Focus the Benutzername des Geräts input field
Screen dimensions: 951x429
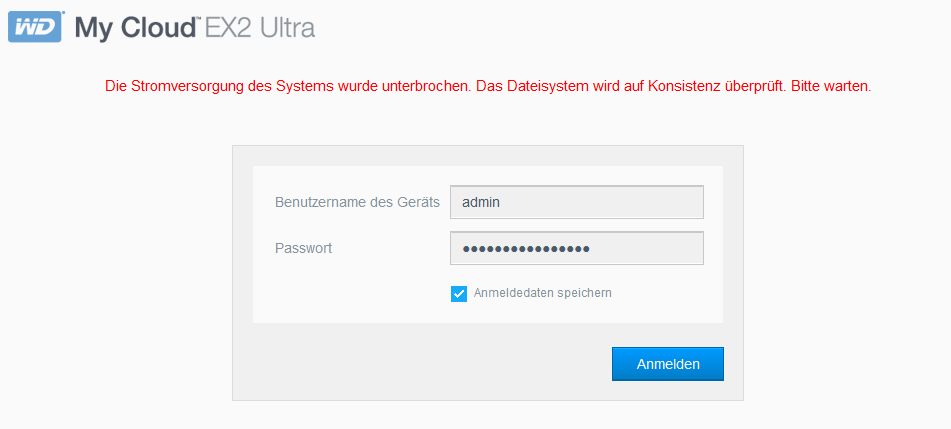click(577, 202)
